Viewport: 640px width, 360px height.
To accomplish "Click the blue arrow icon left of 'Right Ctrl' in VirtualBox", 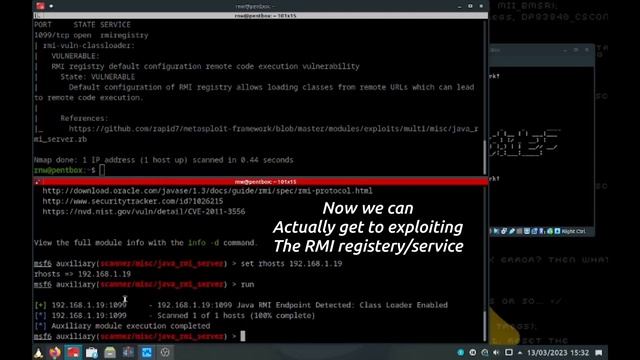I will coord(557,231).
